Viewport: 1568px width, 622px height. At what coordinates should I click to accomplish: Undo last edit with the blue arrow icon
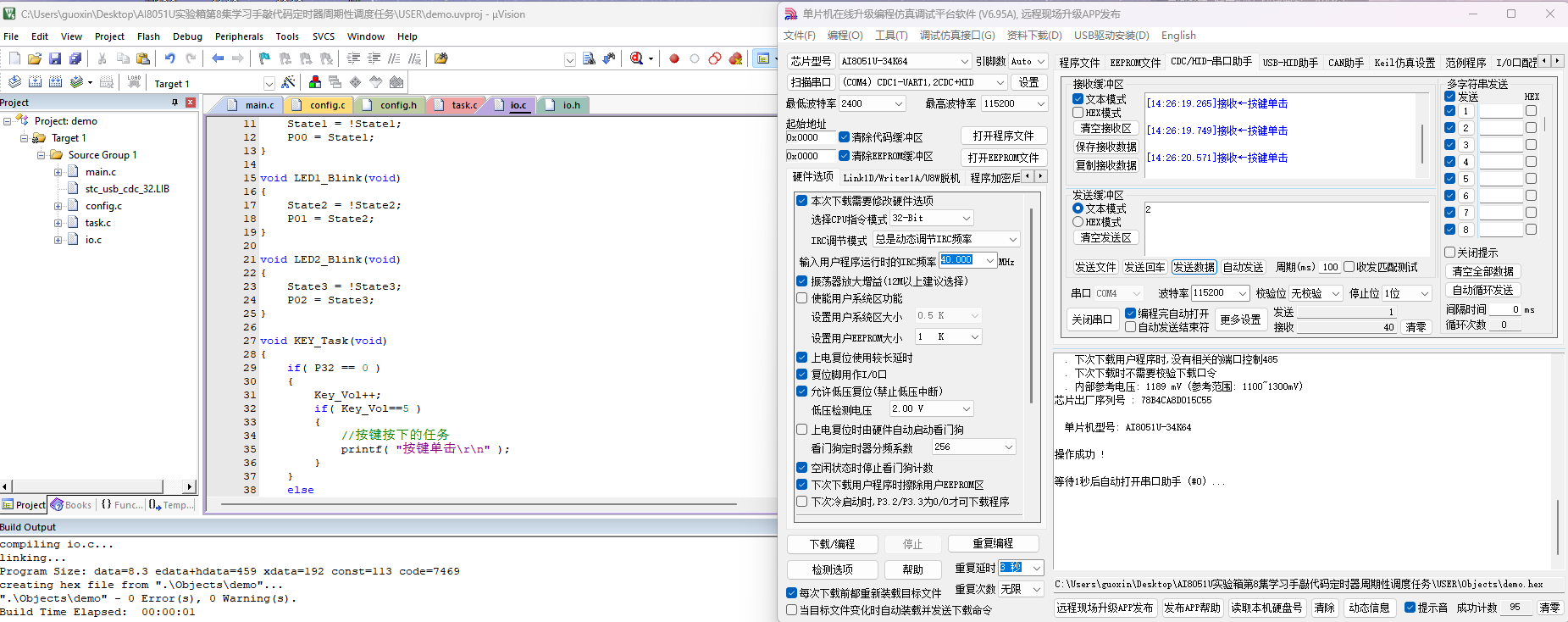[170, 58]
